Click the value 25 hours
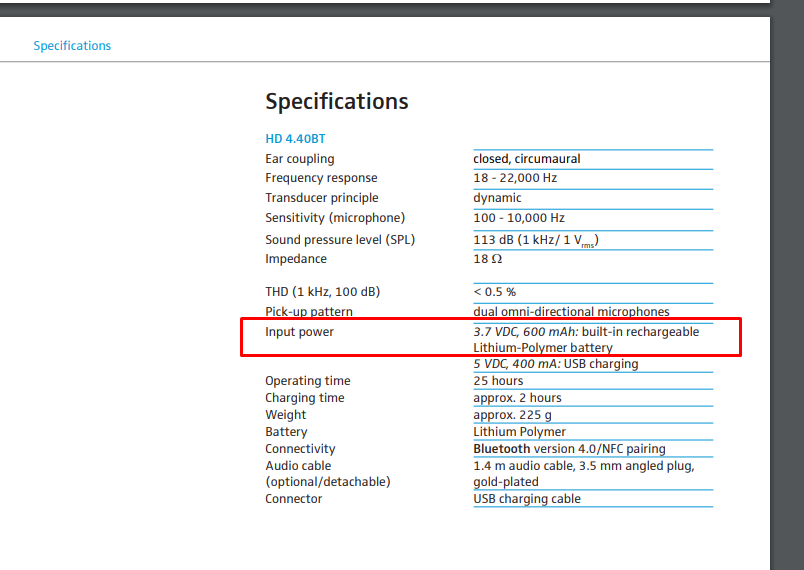The width and height of the screenshot is (804, 570). tap(498, 381)
